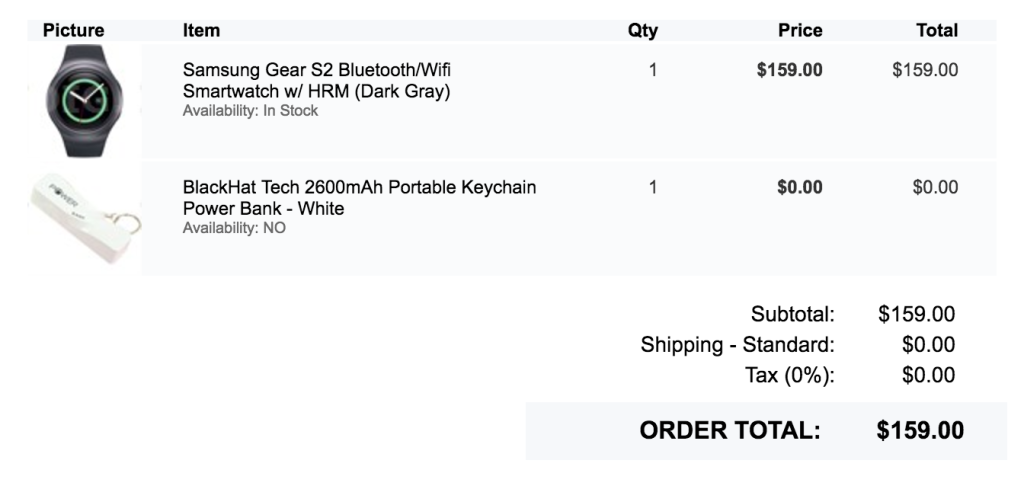Click the Subtotal label
Screen dimensions: 1024x489
point(792,315)
